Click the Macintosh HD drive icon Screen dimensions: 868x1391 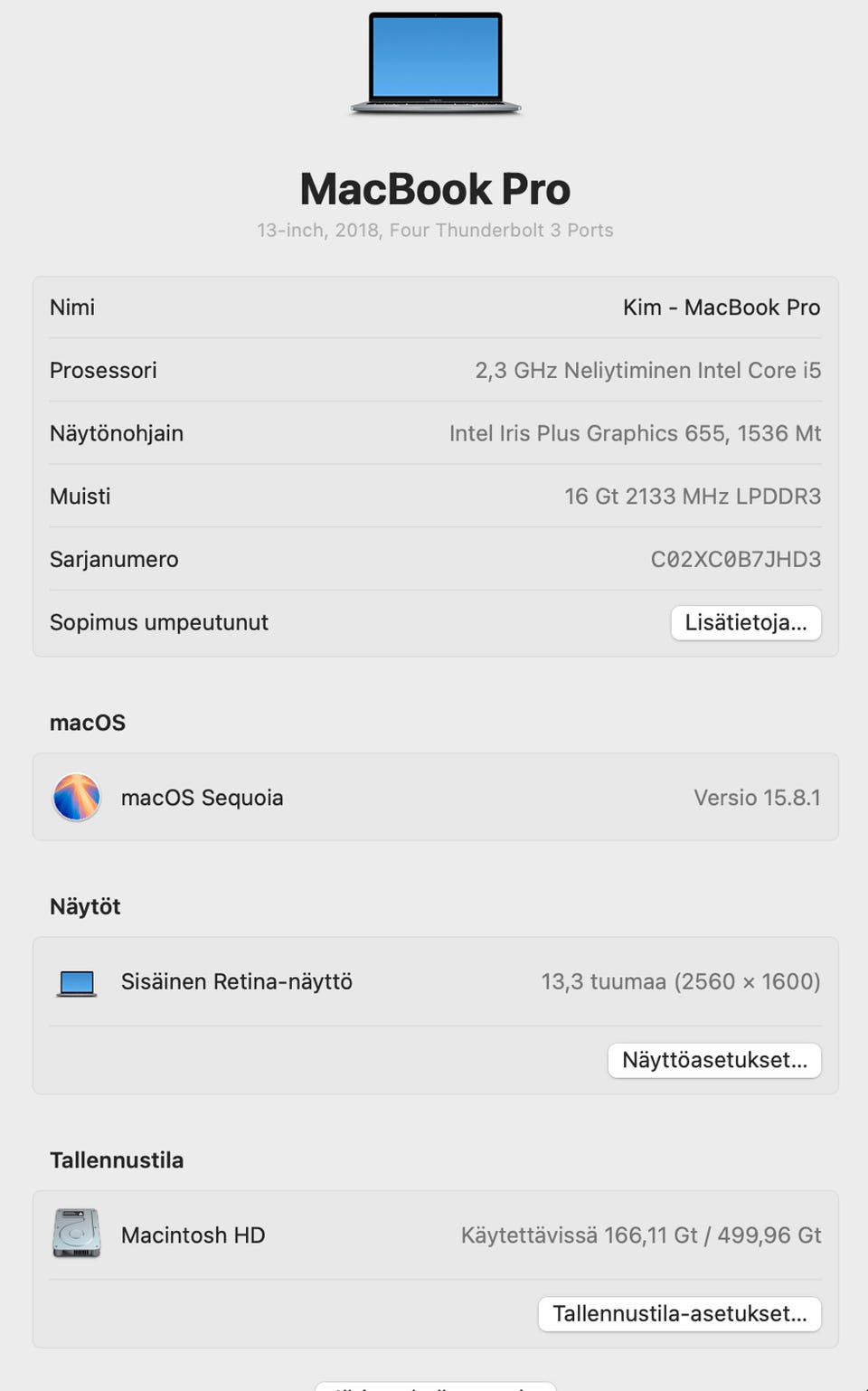pos(77,1234)
